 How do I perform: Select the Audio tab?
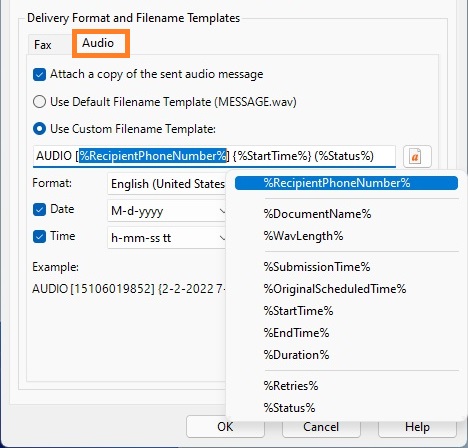coord(98,43)
